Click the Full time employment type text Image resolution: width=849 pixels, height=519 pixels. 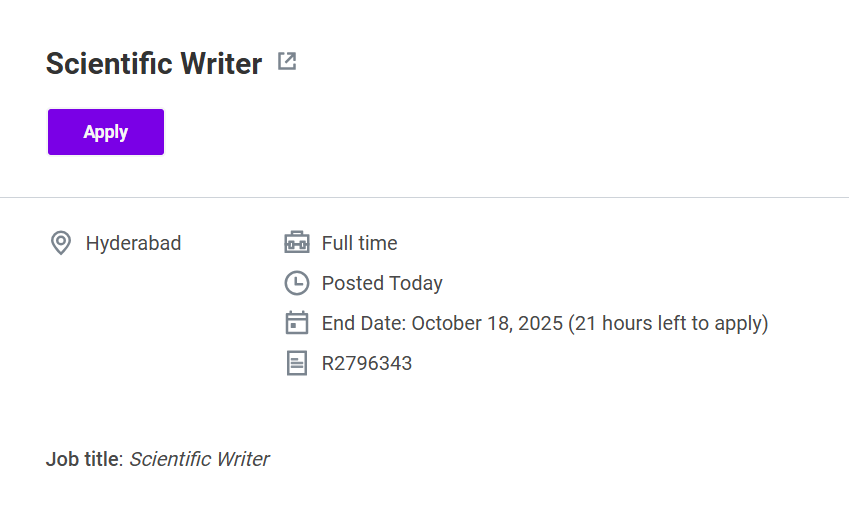pos(359,243)
